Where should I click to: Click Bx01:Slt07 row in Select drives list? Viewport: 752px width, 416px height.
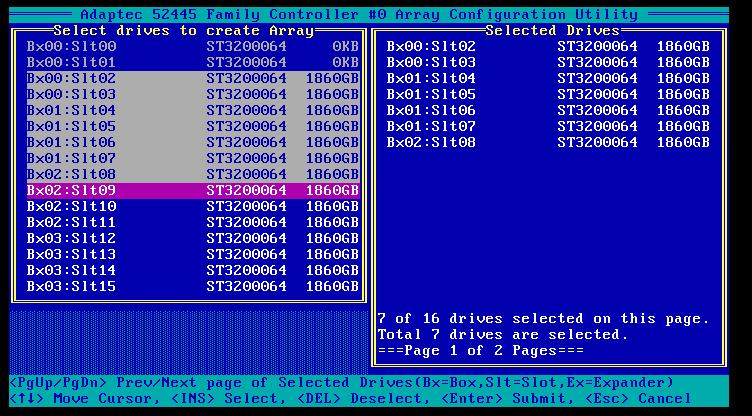click(x=193, y=158)
